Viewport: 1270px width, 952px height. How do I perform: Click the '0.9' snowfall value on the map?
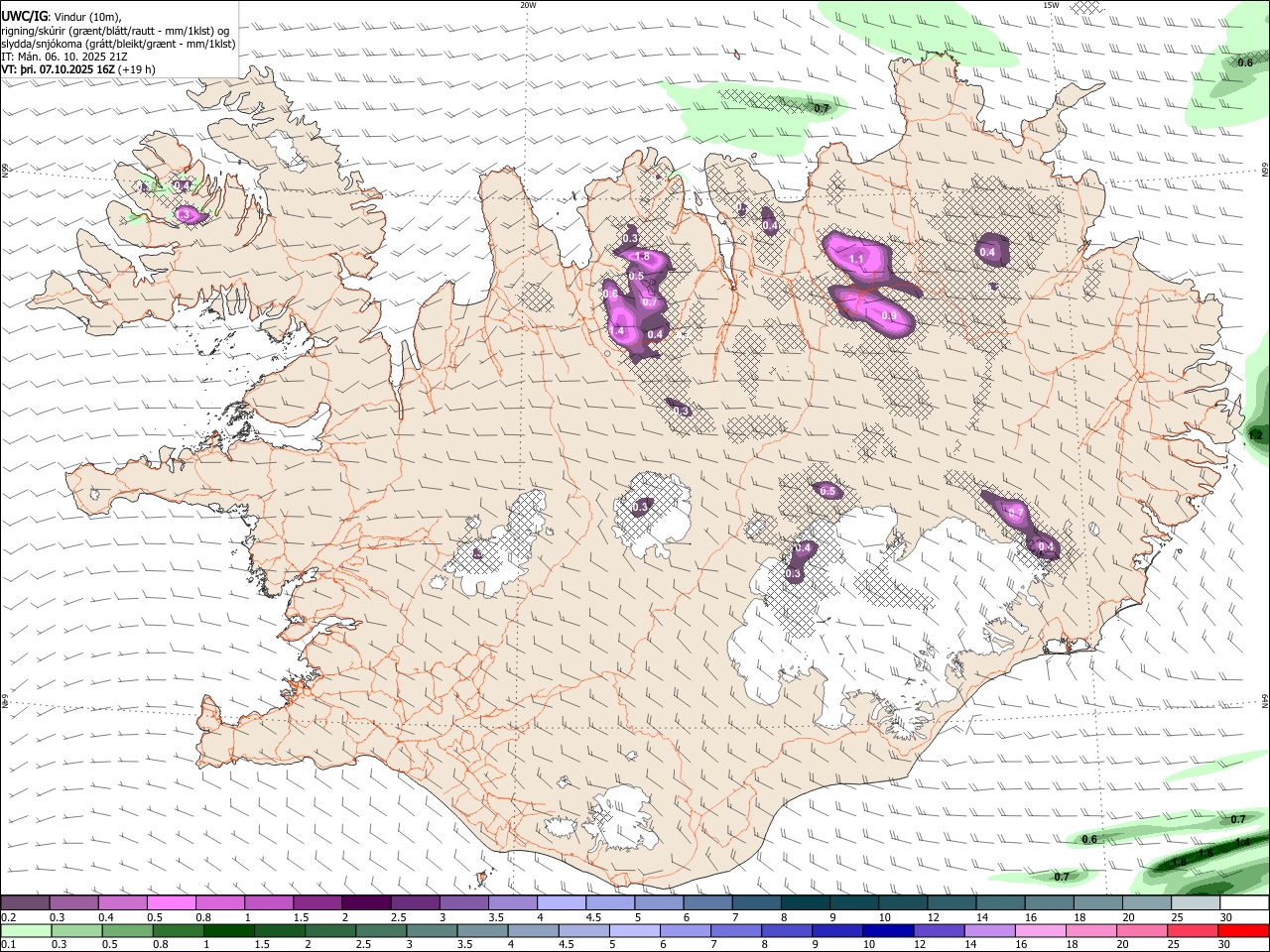tap(889, 316)
